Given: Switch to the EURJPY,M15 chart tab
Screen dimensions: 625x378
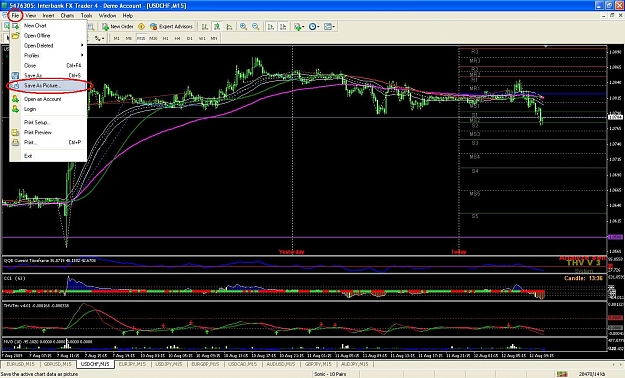Looking at the screenshot, I should click(132, 364).
